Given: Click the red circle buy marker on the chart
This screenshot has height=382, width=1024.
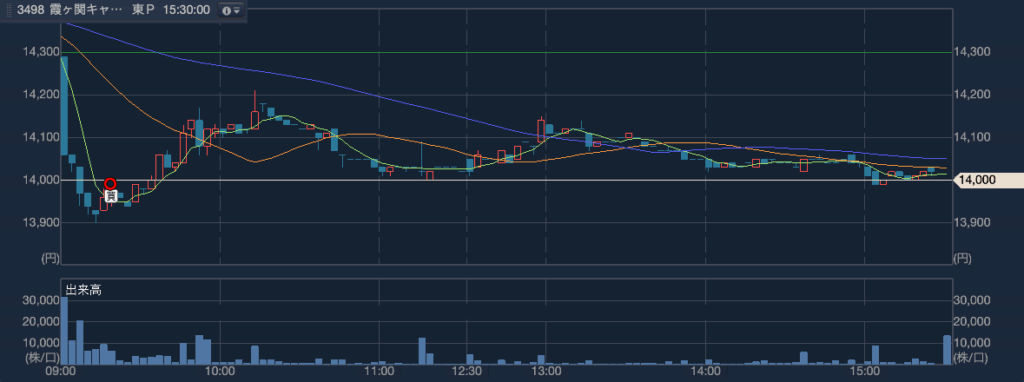Looking at the screenshot, I should (110, 183).
